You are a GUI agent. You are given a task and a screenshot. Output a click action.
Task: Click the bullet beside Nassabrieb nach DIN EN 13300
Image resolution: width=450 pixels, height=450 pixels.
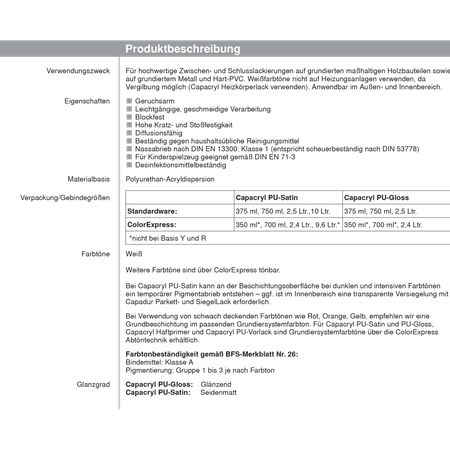point(129,149)
